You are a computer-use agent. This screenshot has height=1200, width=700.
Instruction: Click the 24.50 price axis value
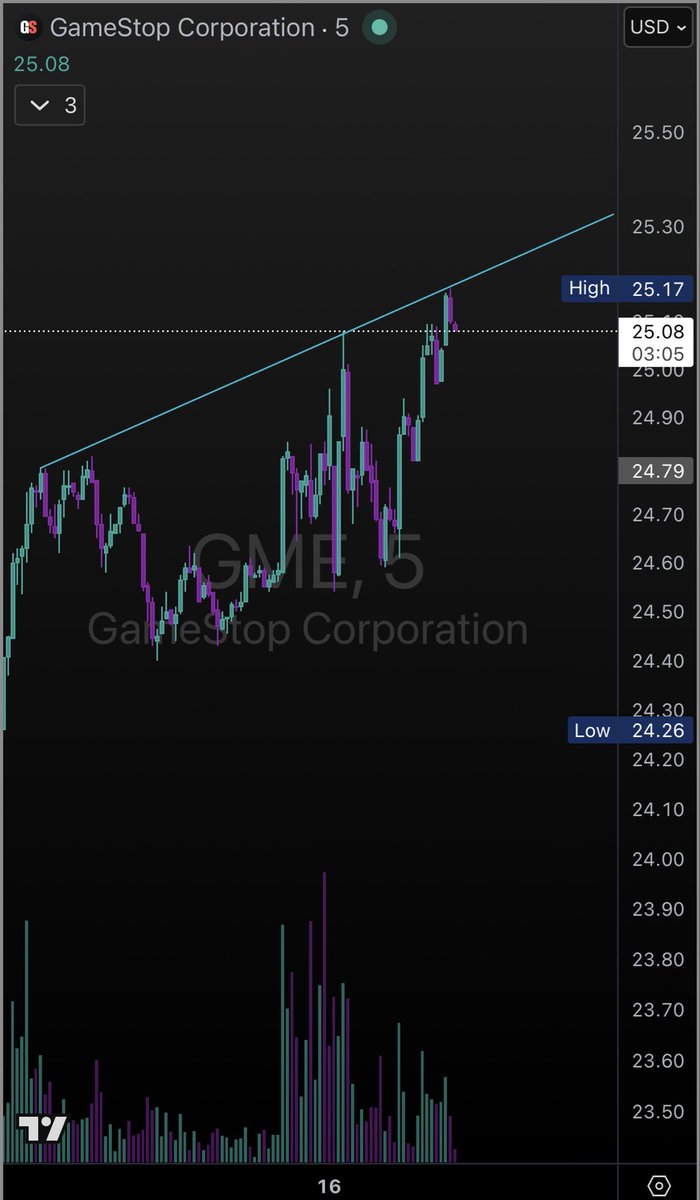point(658,612)
